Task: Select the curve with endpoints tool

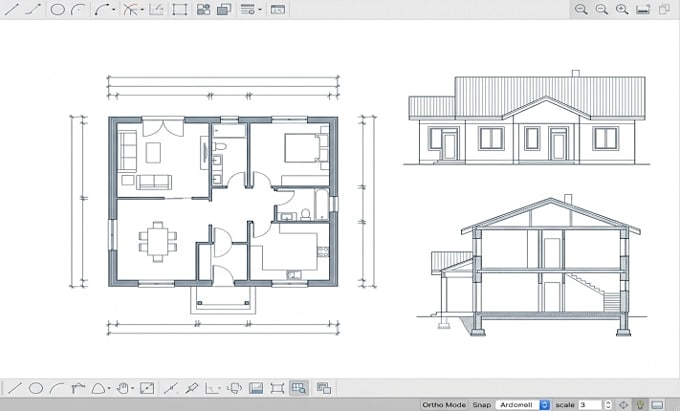Action: pos(102,9)
